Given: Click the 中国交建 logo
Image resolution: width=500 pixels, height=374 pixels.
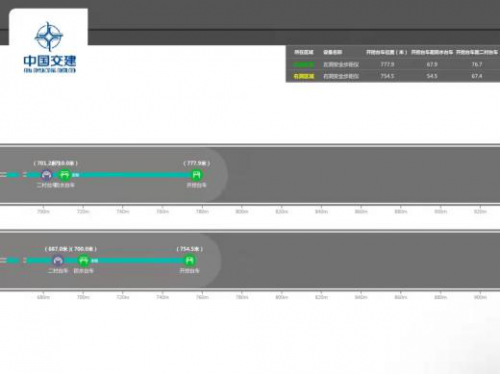Looking at the screenshot, I should point(49,47).
